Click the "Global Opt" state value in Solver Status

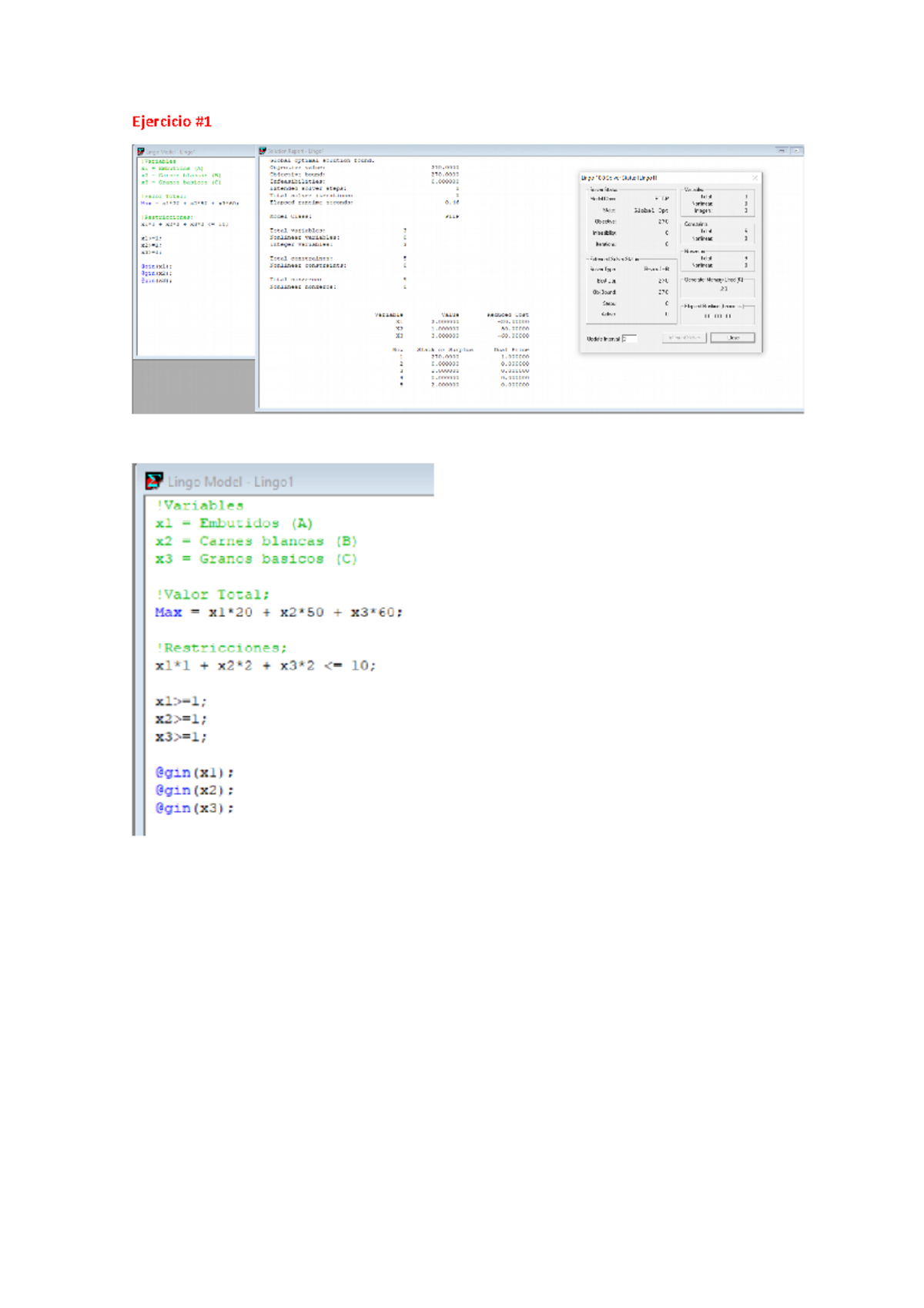click(651, 210)
